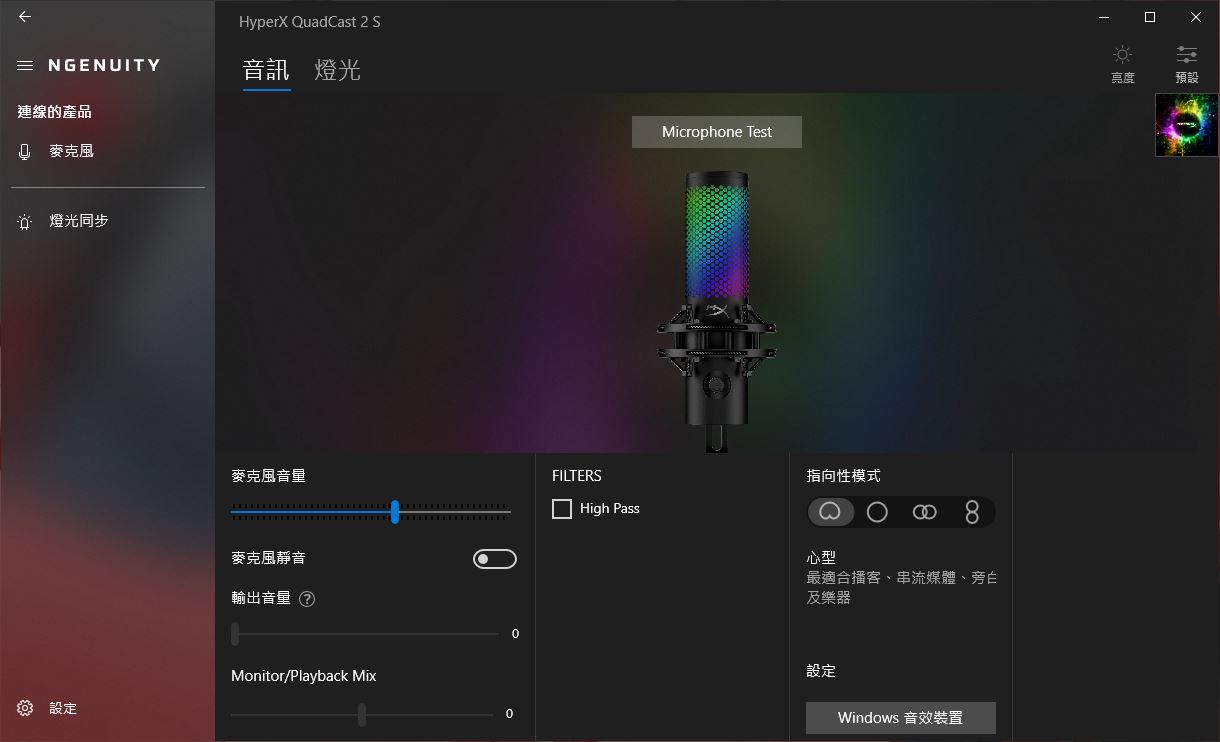Set the 輸出音量 slider
The height and width of the screenshot is (742, 1220).
[x=365, y=634]
